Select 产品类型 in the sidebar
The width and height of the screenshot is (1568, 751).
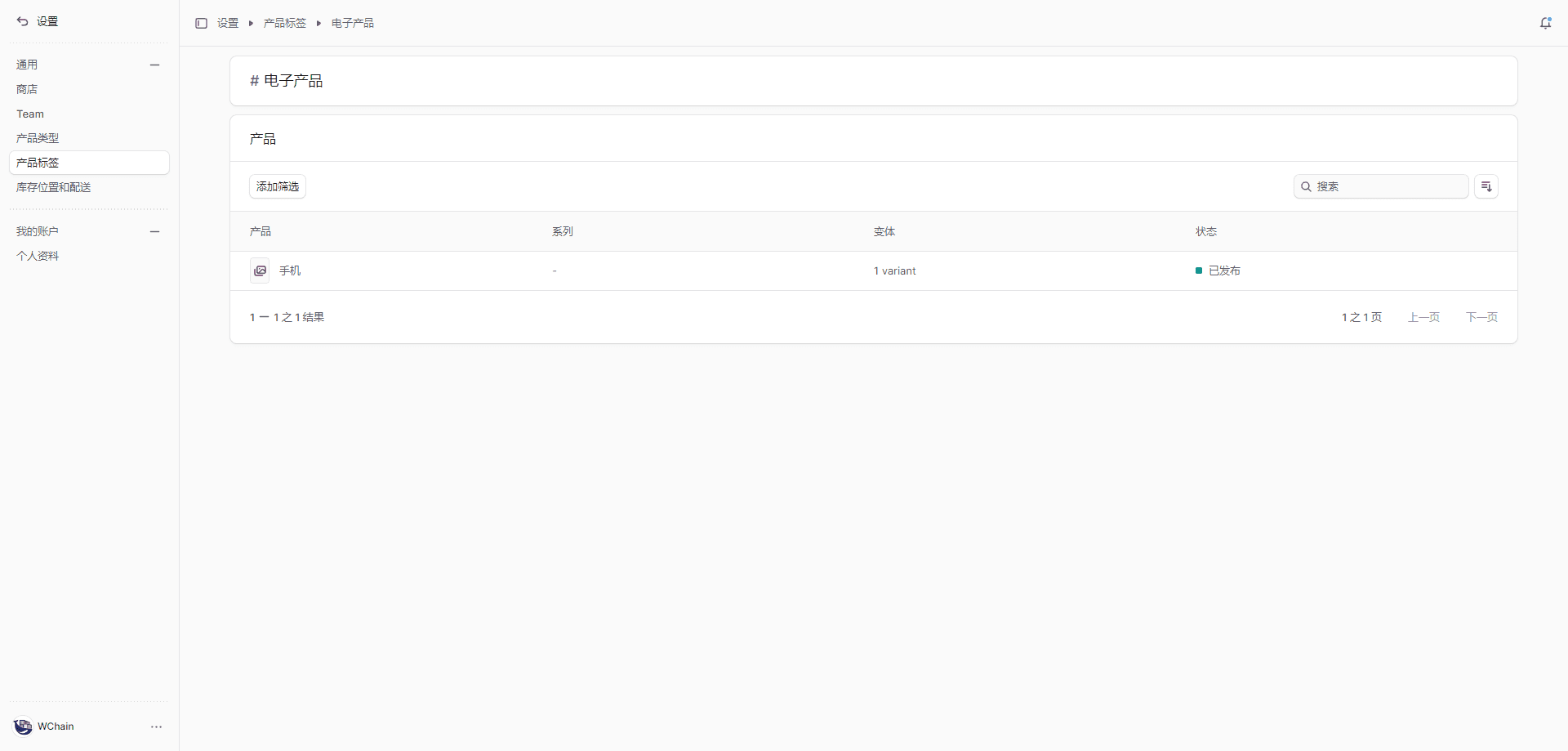(38, 138)
